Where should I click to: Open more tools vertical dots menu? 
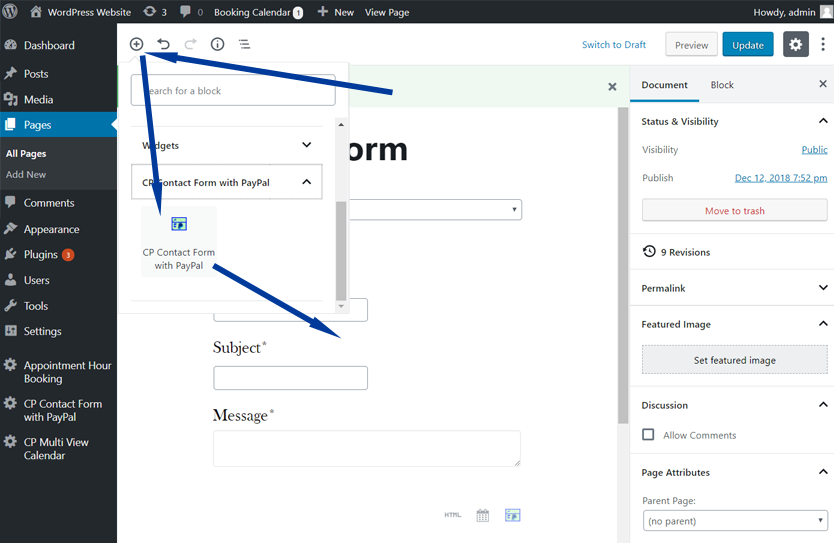[x=823, y=44]
